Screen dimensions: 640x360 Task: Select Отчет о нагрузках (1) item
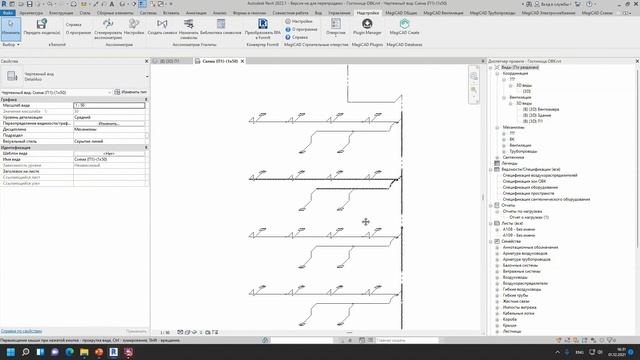[x=529, y=218]
